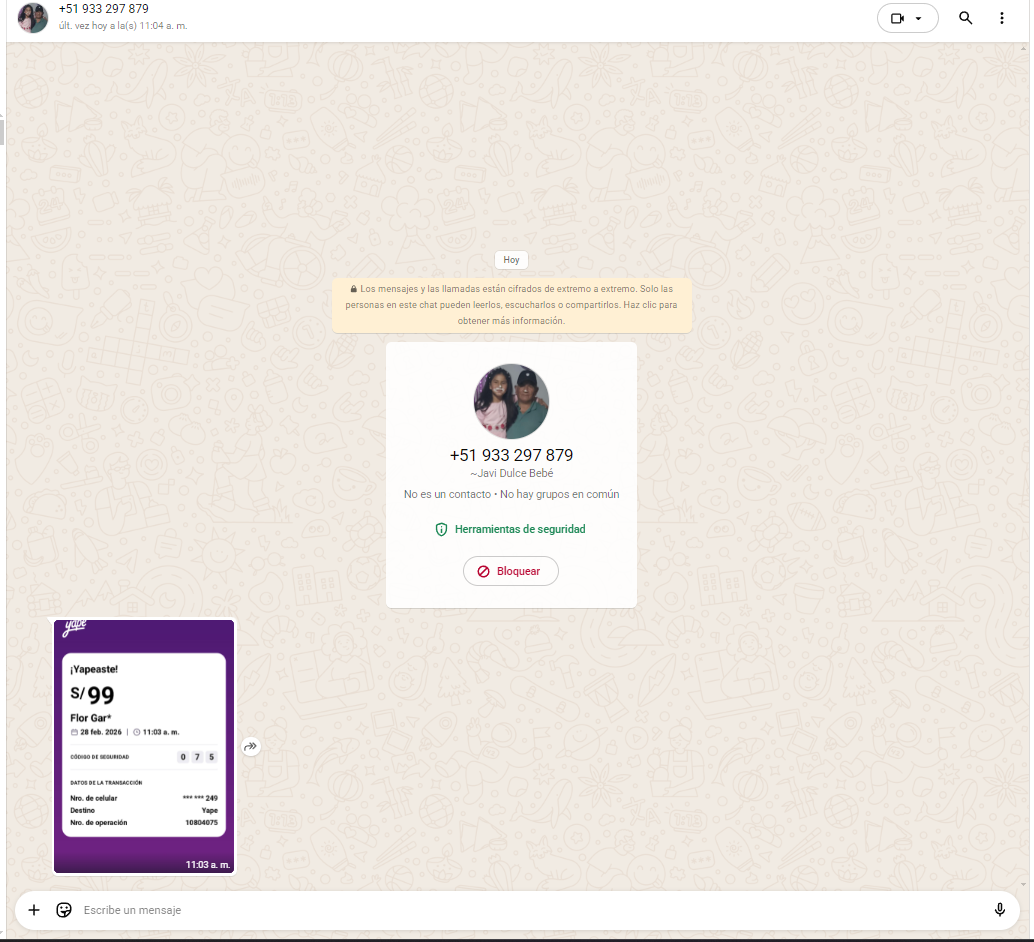The height and width of the screenshot is (942, 1034).
Task: Open the Yape receipt image
Action: click(144, 746)
